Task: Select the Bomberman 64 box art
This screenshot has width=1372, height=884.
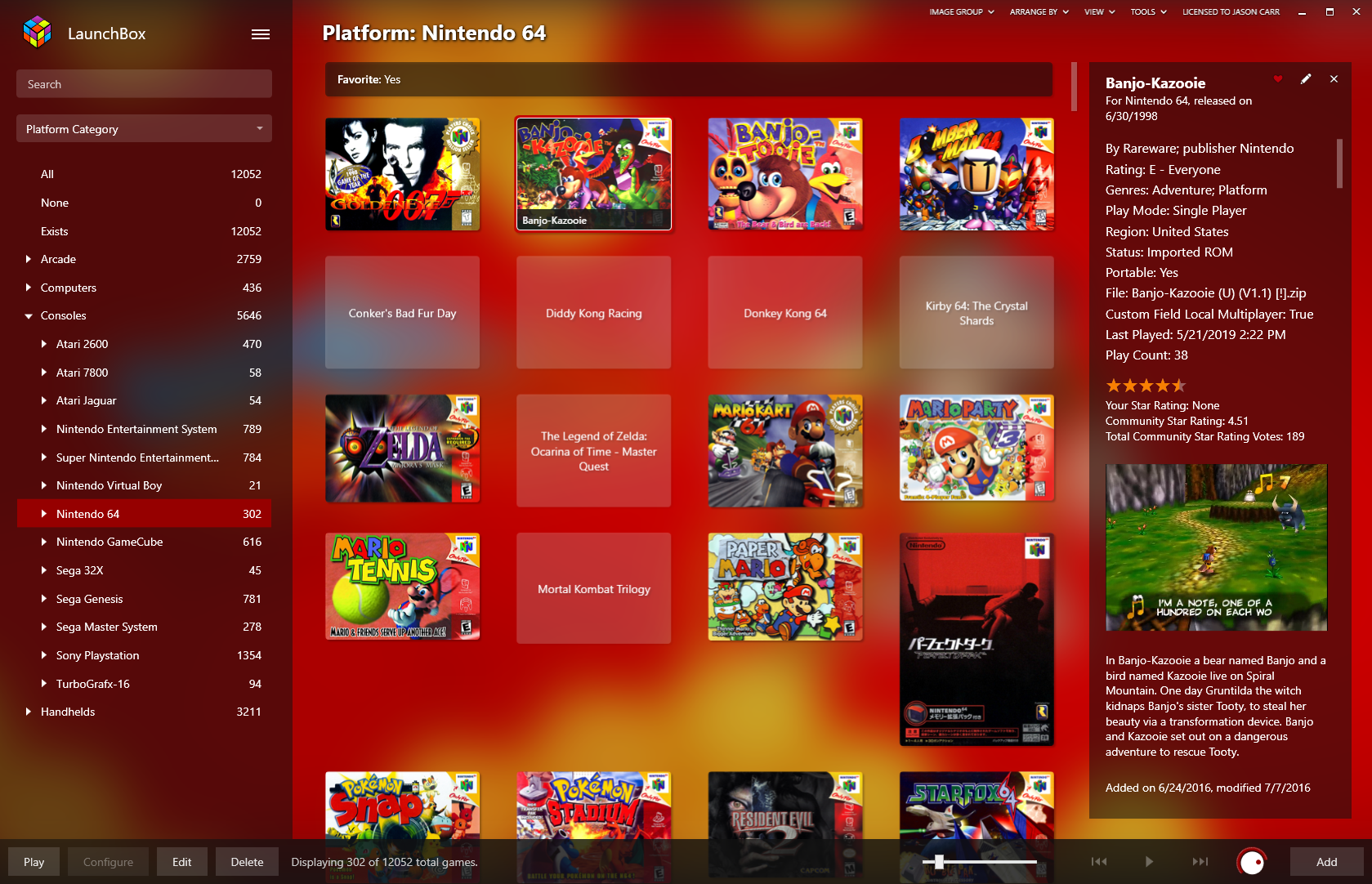Action: (x=976, y=174)
